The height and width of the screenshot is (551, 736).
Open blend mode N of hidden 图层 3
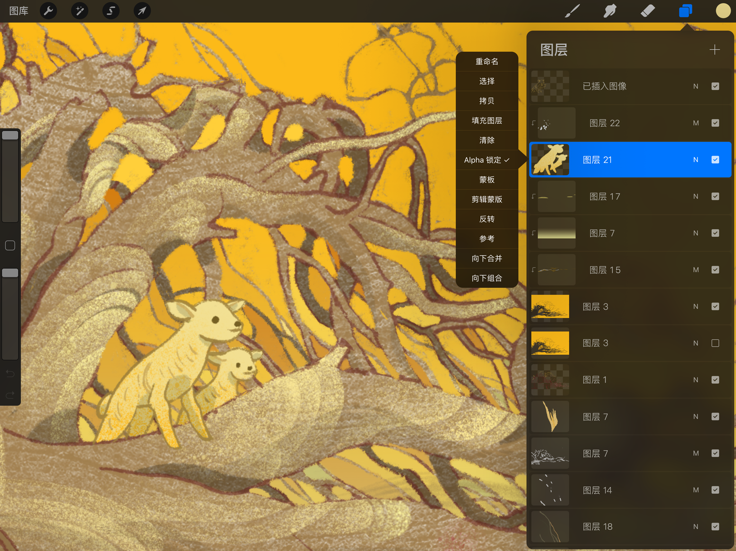coord(696,343)
